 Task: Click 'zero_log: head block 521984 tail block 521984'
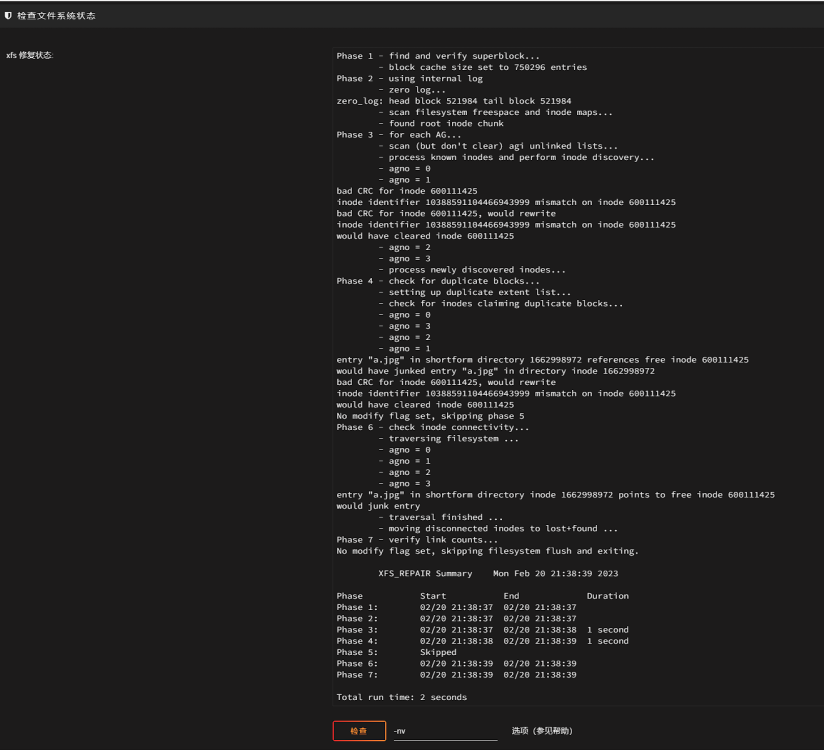454,101
